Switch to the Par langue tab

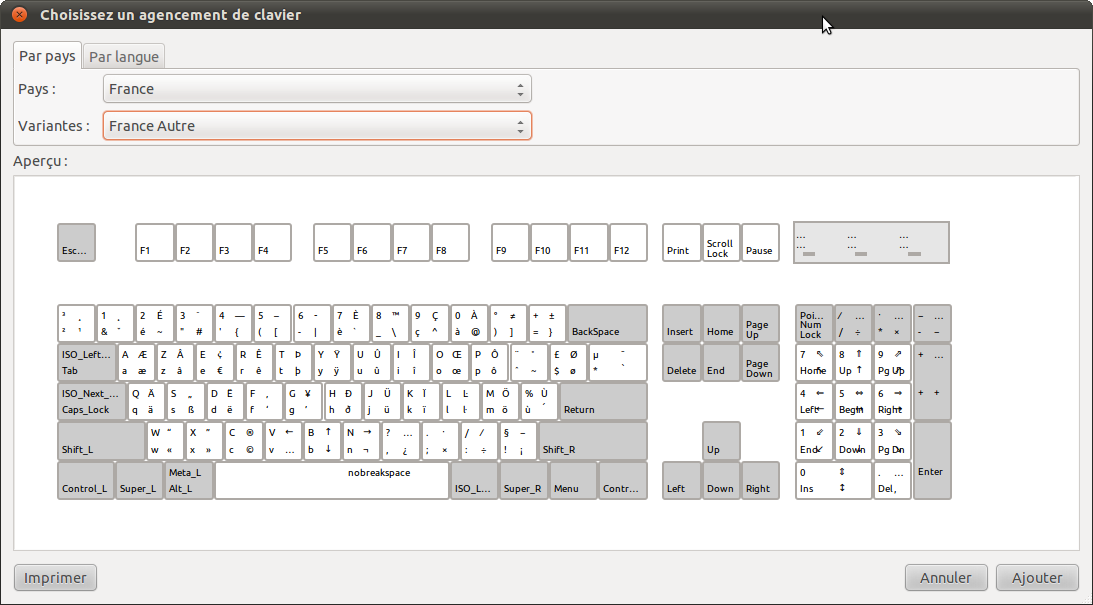click(123, 57)
